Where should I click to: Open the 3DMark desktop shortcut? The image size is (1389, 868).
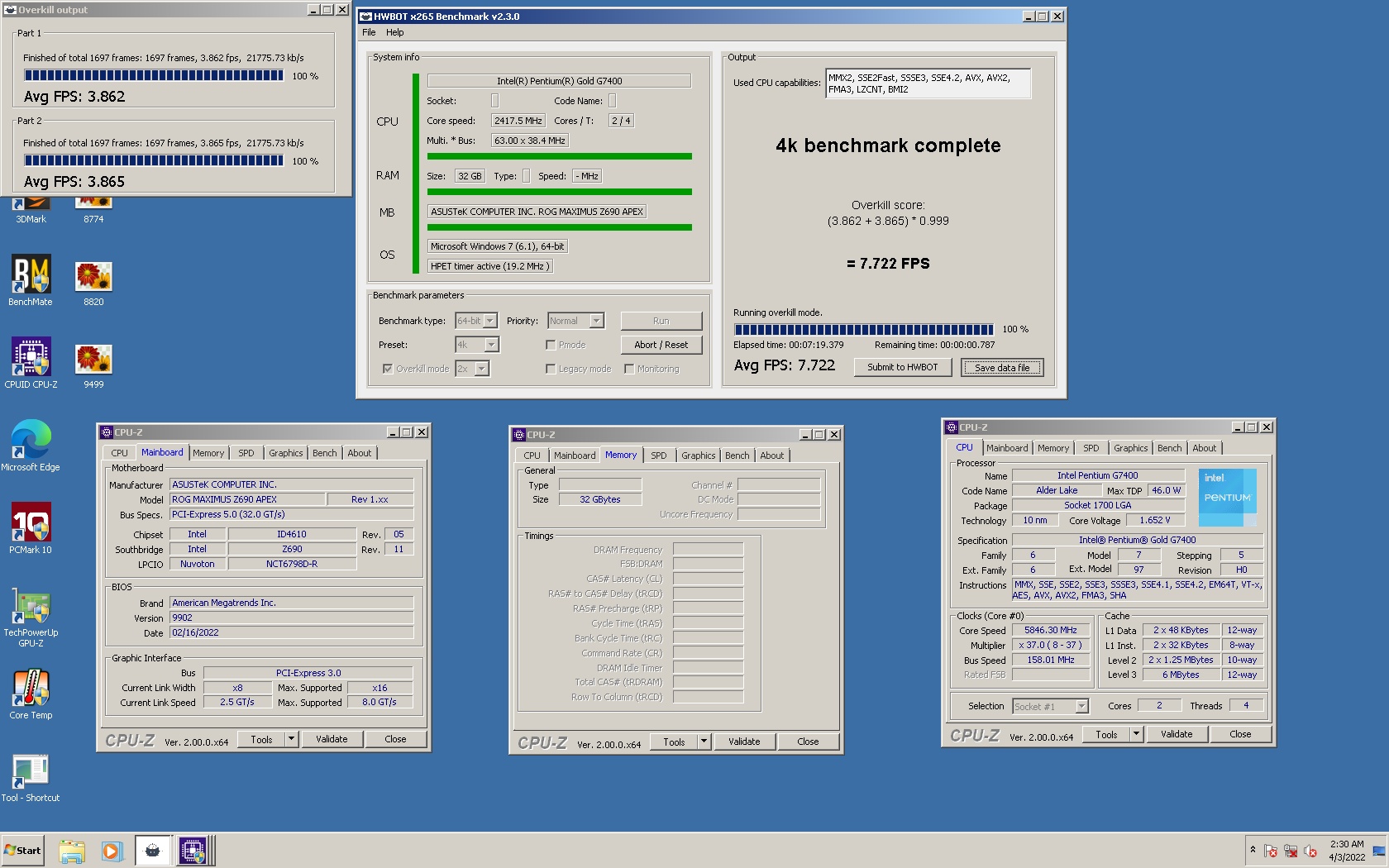(31, 210)
